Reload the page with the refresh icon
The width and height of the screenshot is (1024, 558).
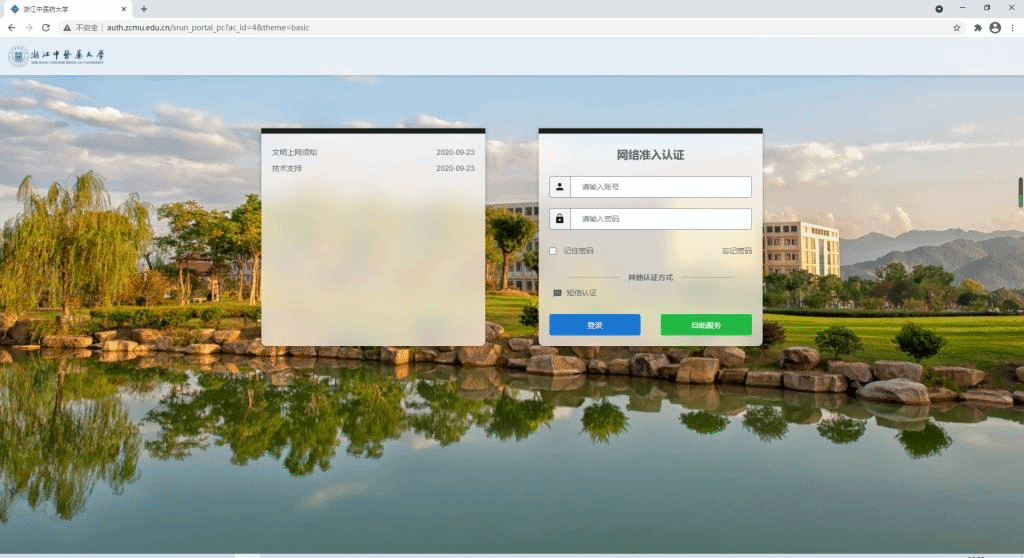pyautogui.click(x=46, y=28)
